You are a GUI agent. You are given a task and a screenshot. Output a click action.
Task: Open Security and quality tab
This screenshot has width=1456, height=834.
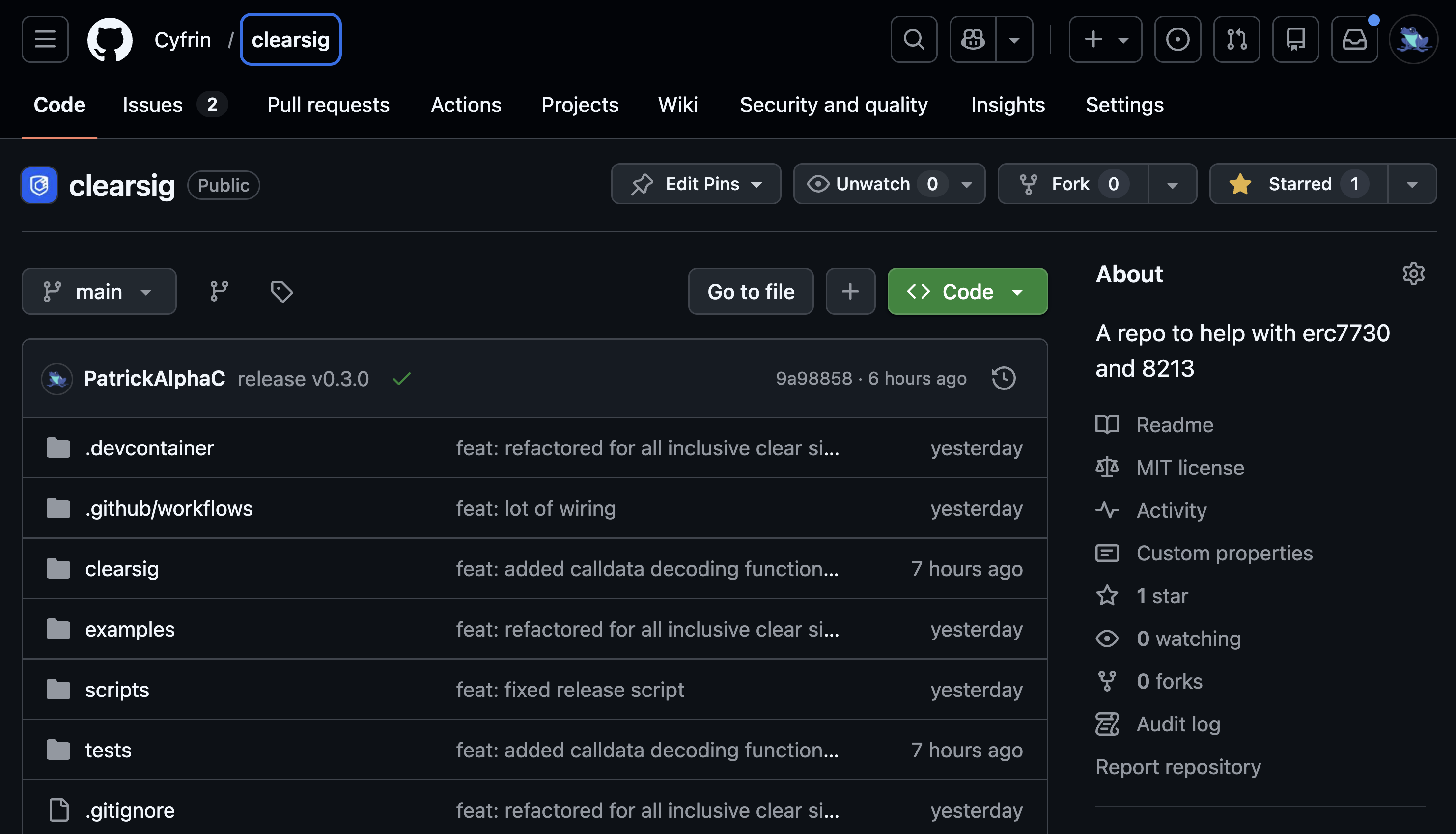pyautogui.click(x=834, y=105)
